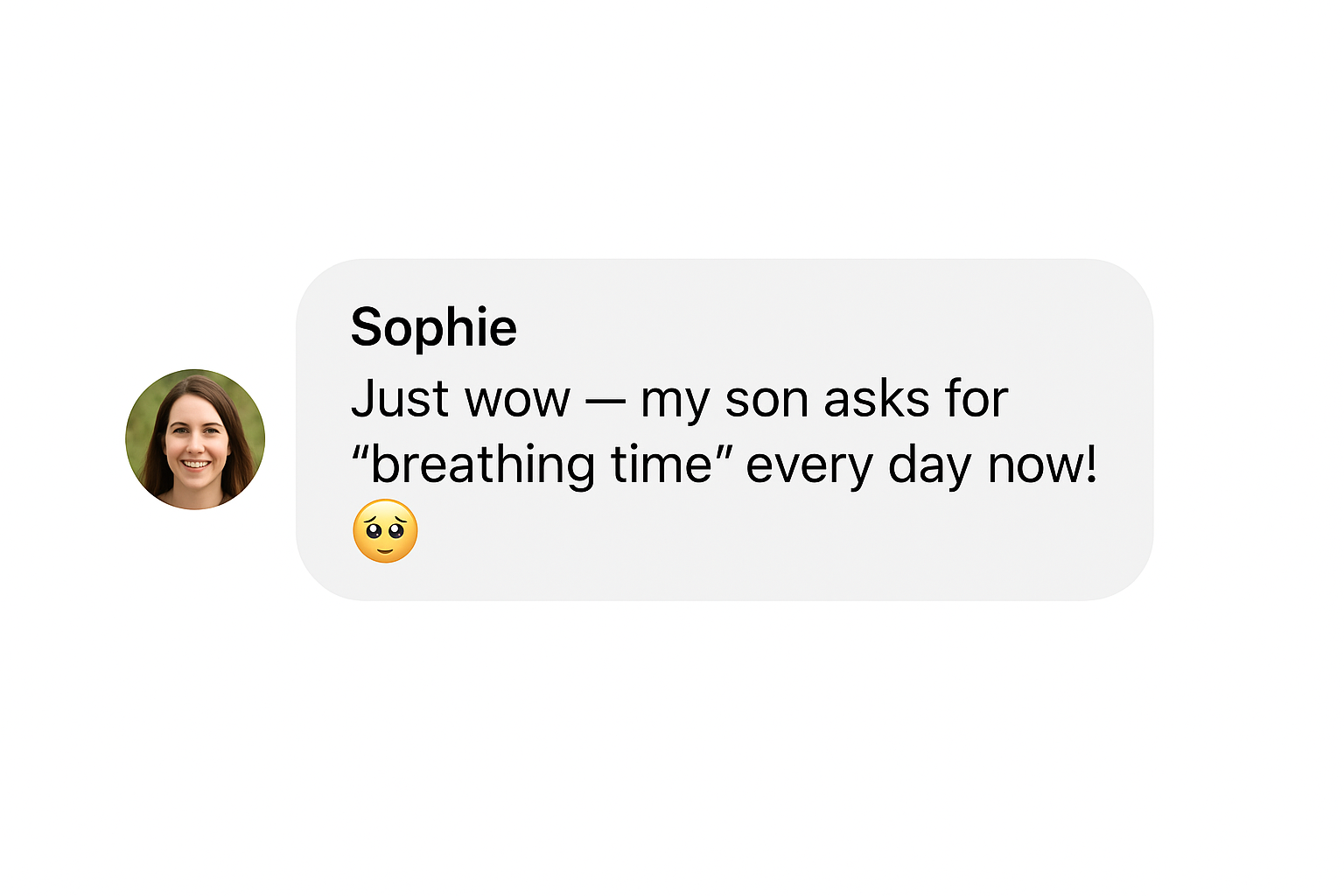Click the word "breathing" in the message
The height and width of the screenshot is (896, 1344).
(483, 466)
